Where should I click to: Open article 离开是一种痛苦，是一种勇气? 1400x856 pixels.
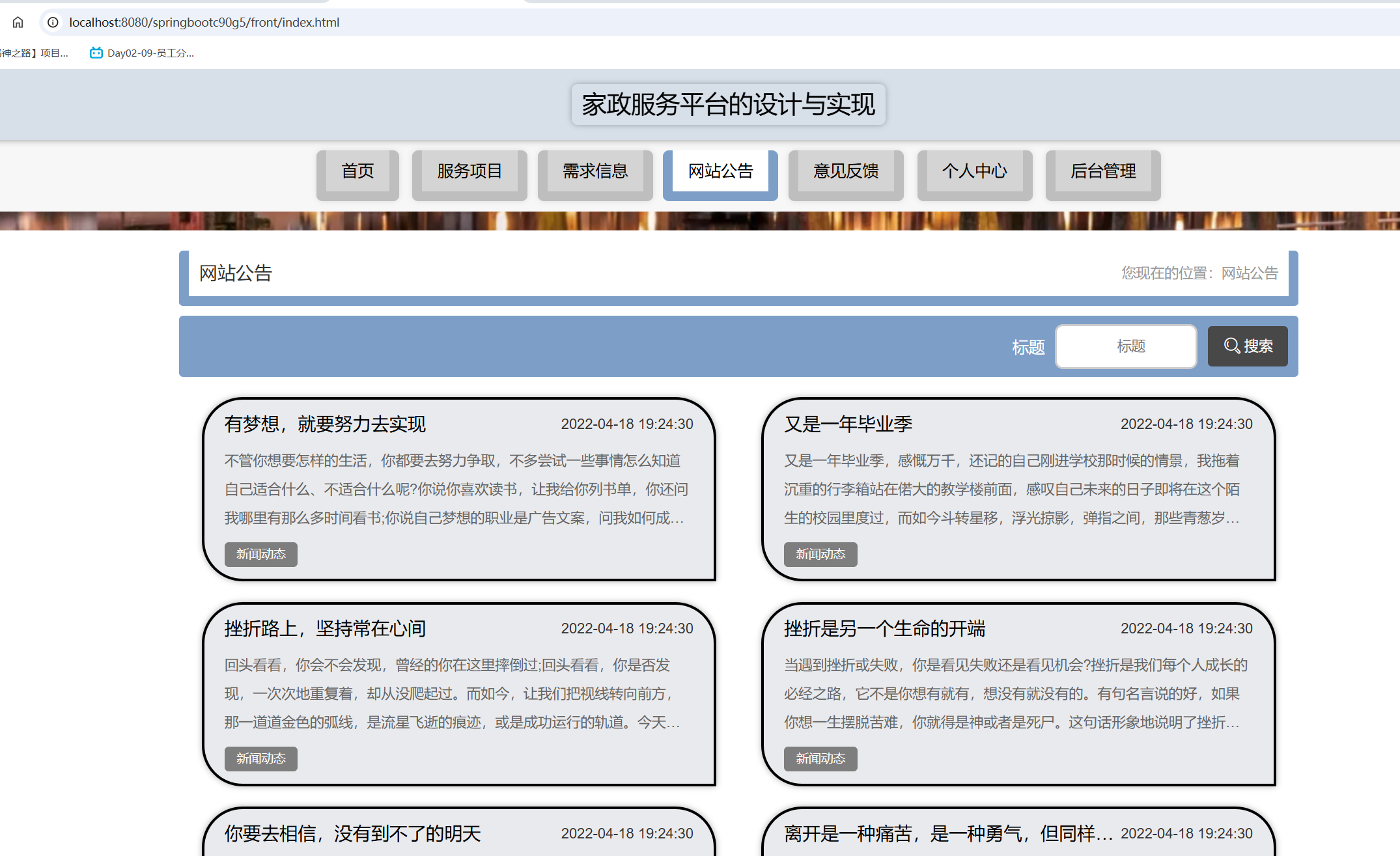coord(948,834)
